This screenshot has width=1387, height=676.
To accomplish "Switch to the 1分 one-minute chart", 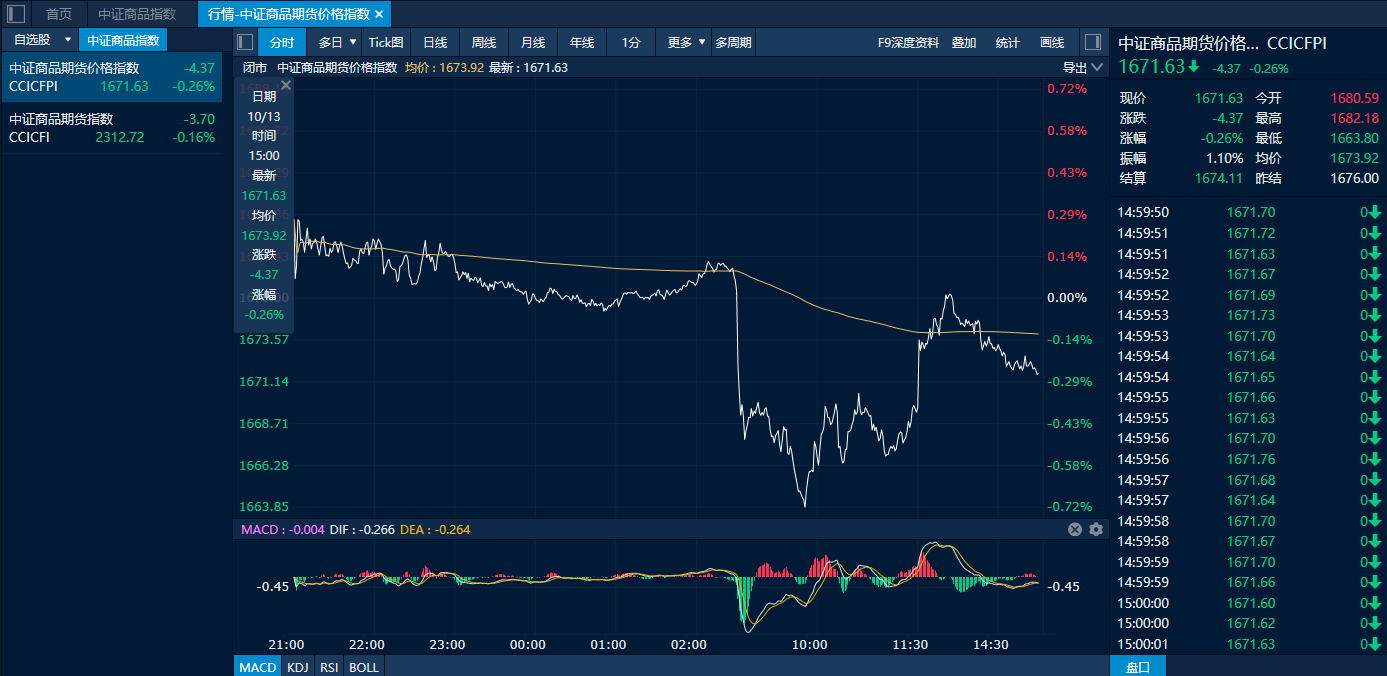I will [631, 42].
